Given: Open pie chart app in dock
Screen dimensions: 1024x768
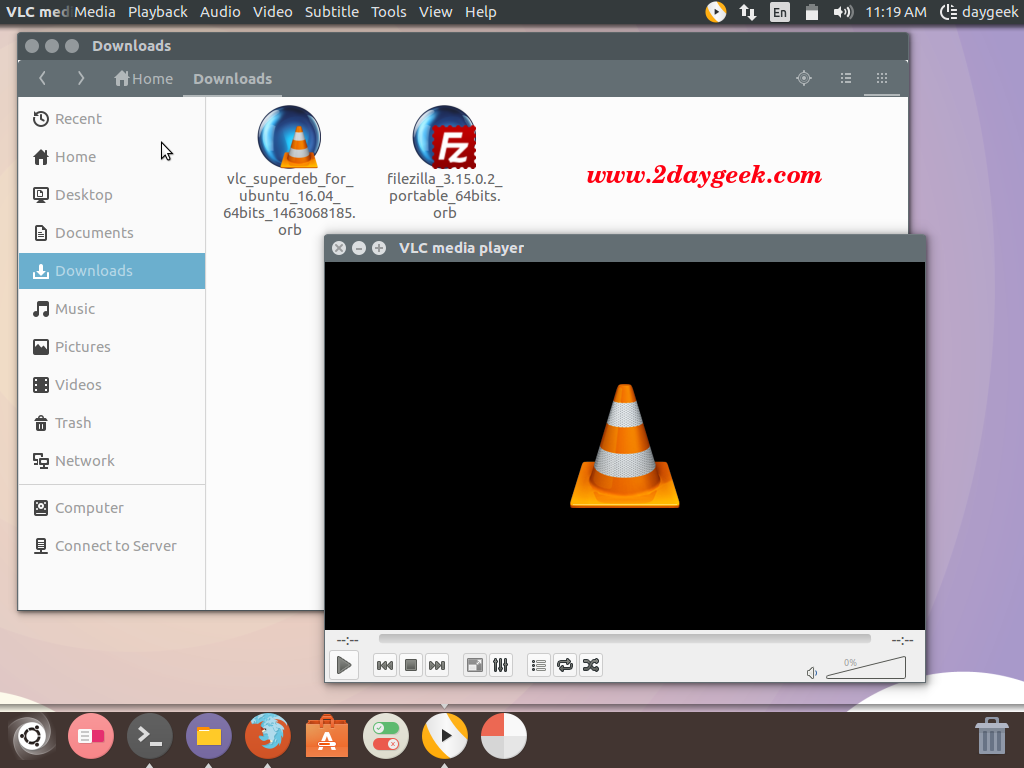Looking at the screenshot, I should [x=504, y=736].
